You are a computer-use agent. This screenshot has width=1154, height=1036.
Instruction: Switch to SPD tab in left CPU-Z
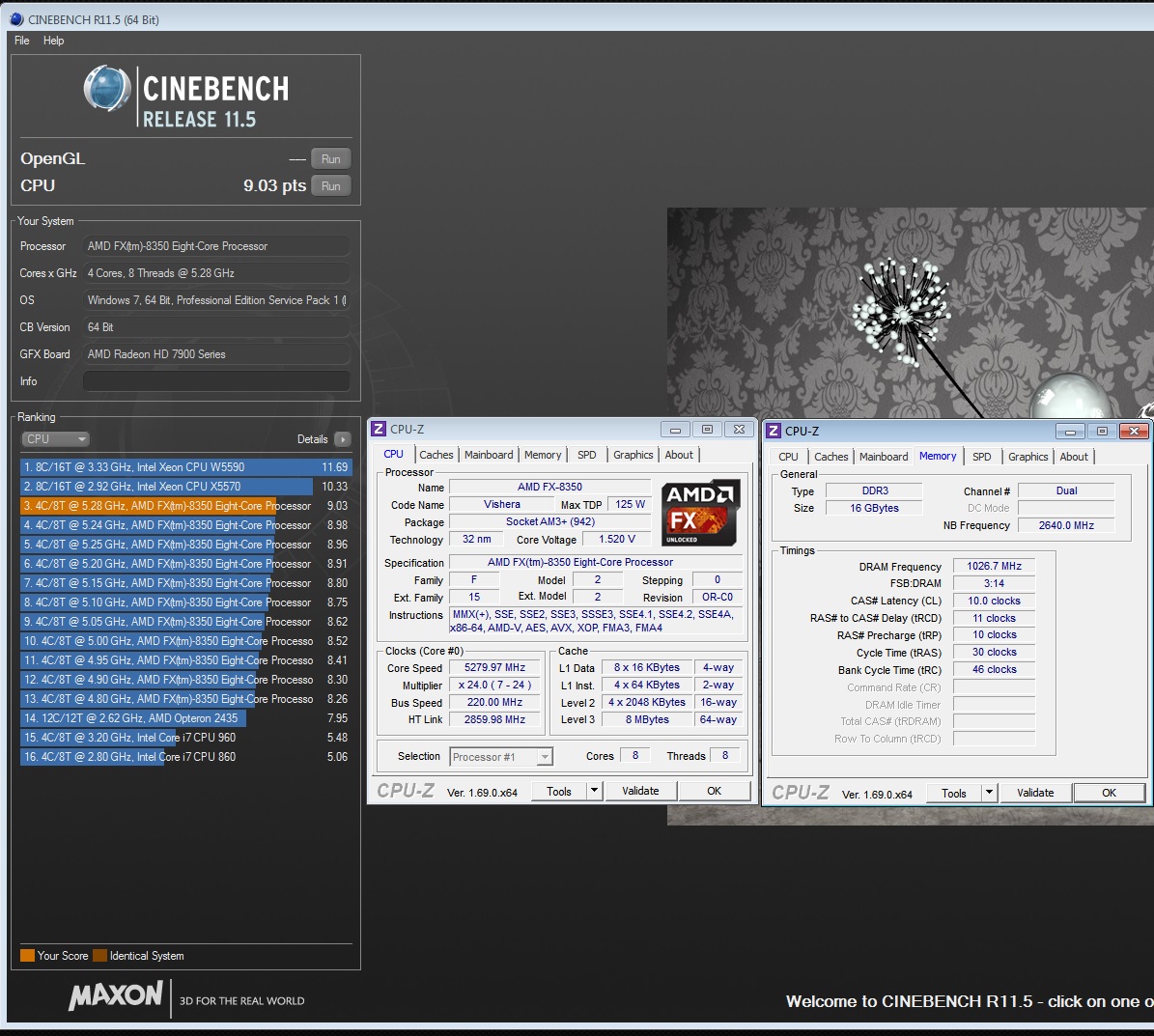click(x=586, y=455)
